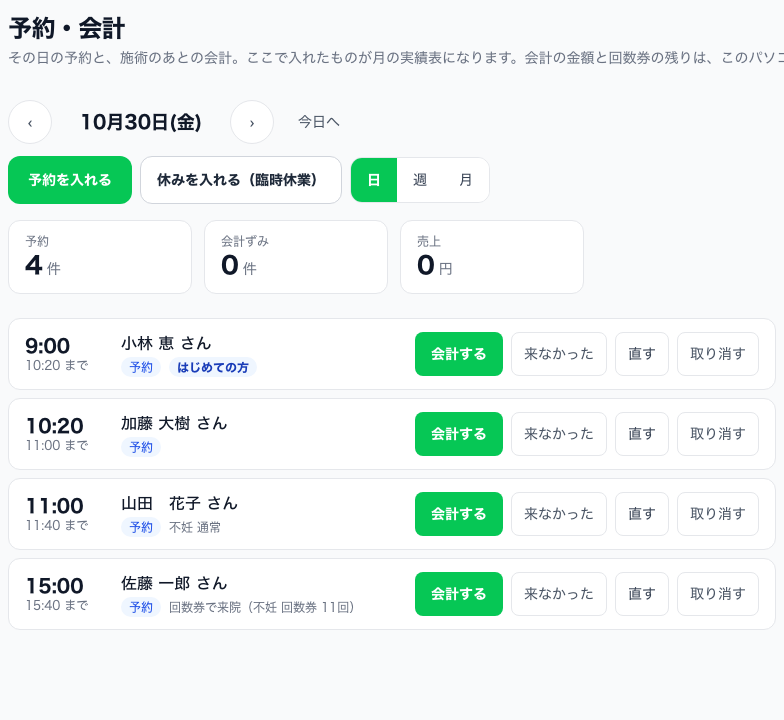784x720 pixels.
Task: Click 会計する for 加藤 大樹
Action: [x=459, y=434]
